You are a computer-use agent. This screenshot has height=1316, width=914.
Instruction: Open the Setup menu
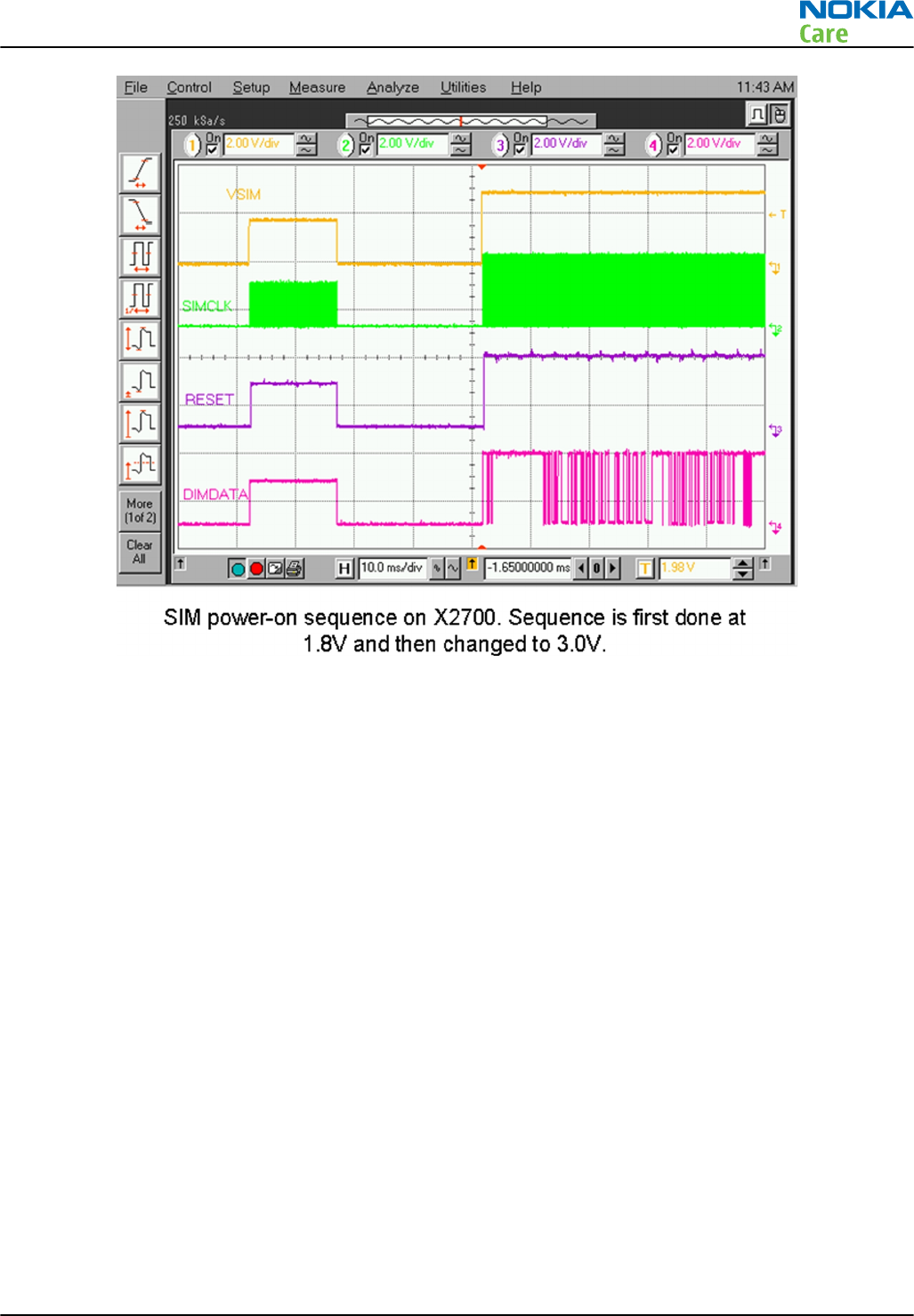pos(251,87)
